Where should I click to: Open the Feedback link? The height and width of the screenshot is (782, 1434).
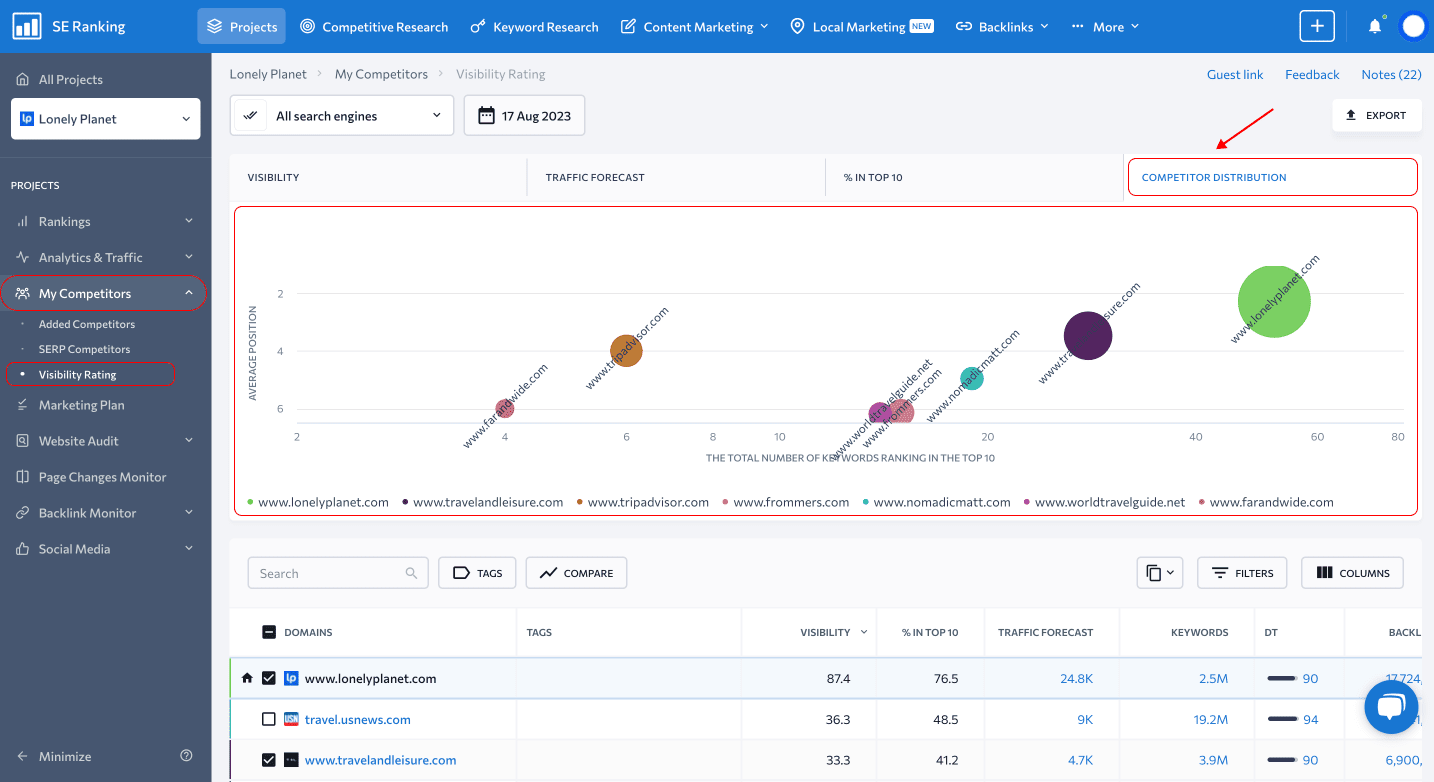1312,74
